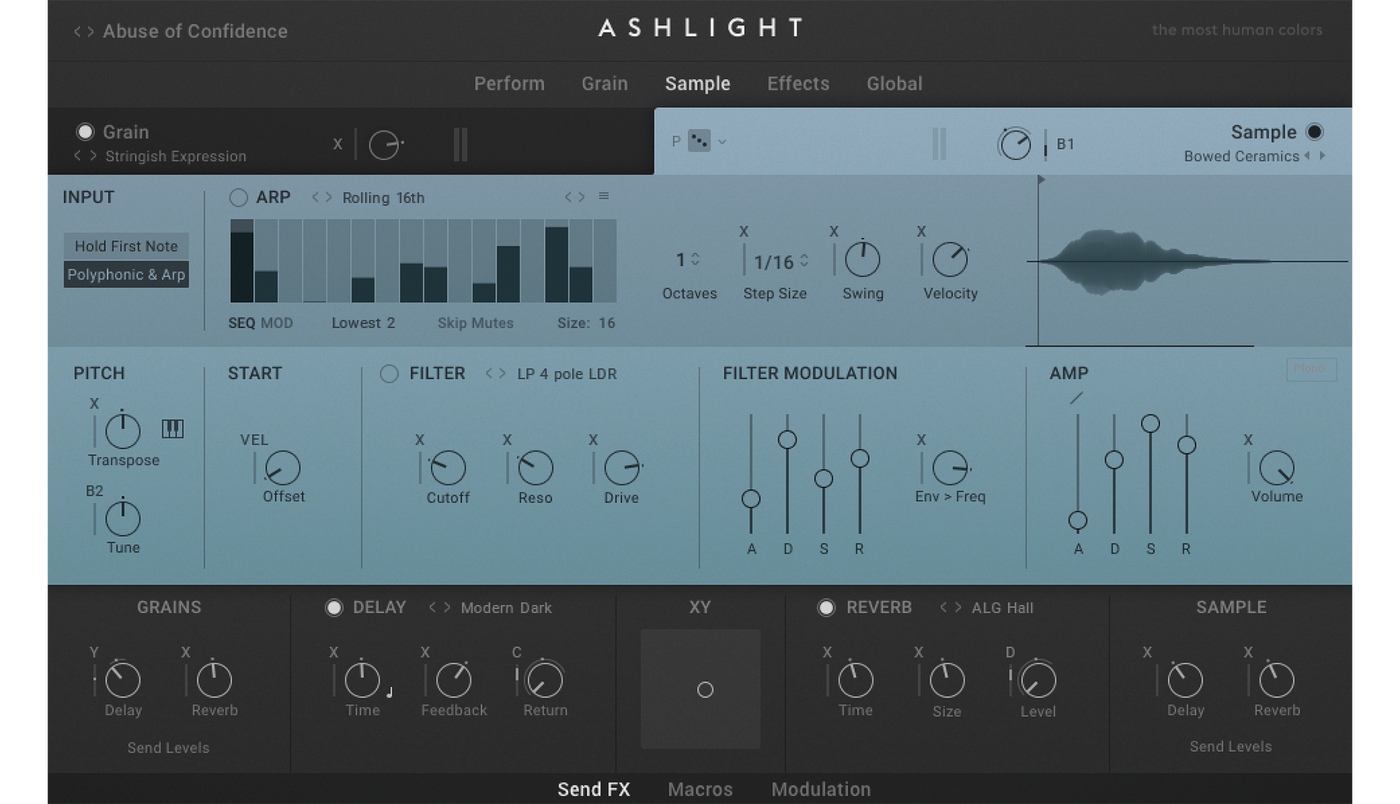Click the Hold First Note button
Image resolution: width=1400 pixels, height=804 pixels.
point(126,246)
